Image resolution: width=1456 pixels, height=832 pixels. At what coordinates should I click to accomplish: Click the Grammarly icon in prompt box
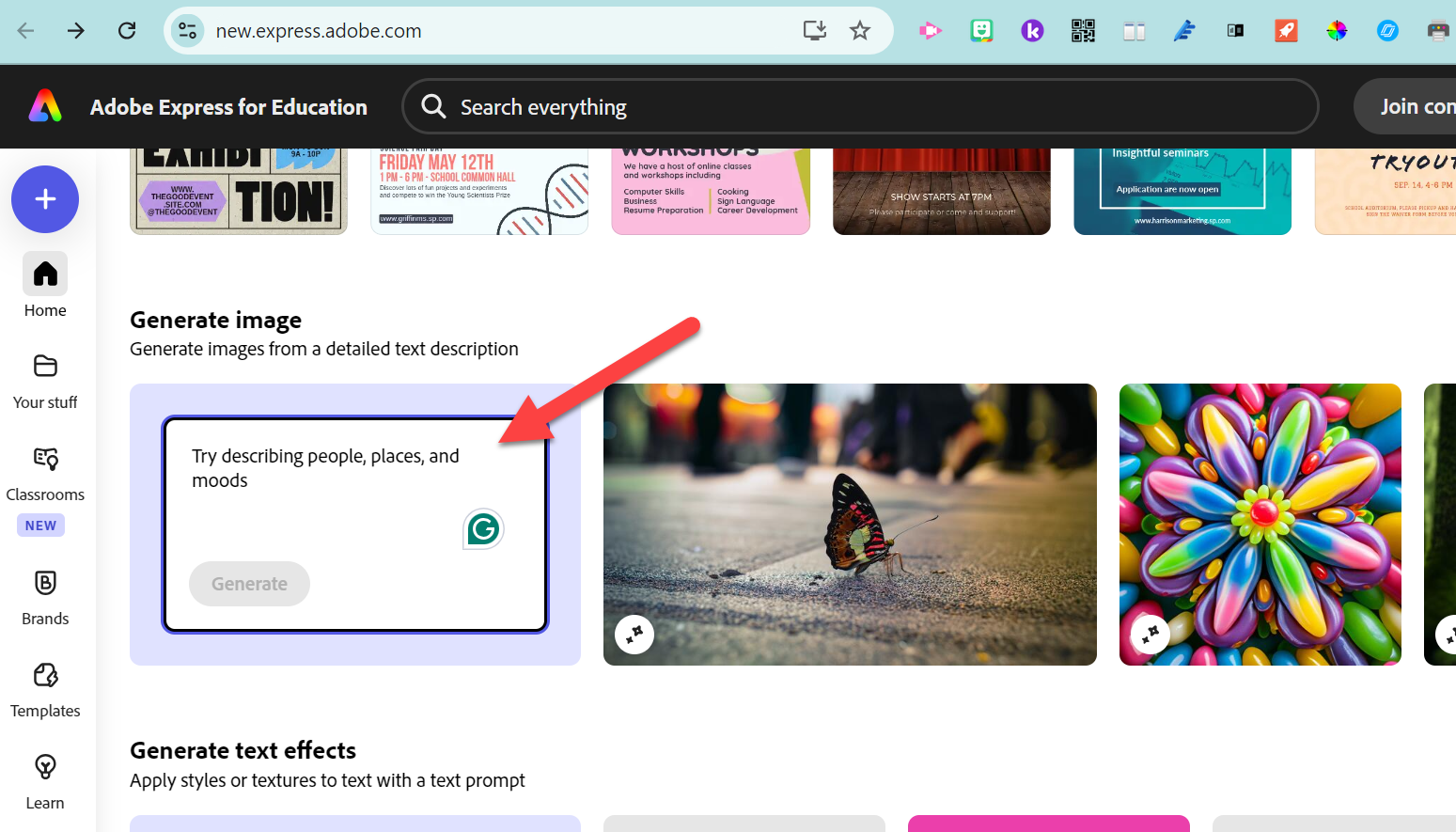click(483, 529)
